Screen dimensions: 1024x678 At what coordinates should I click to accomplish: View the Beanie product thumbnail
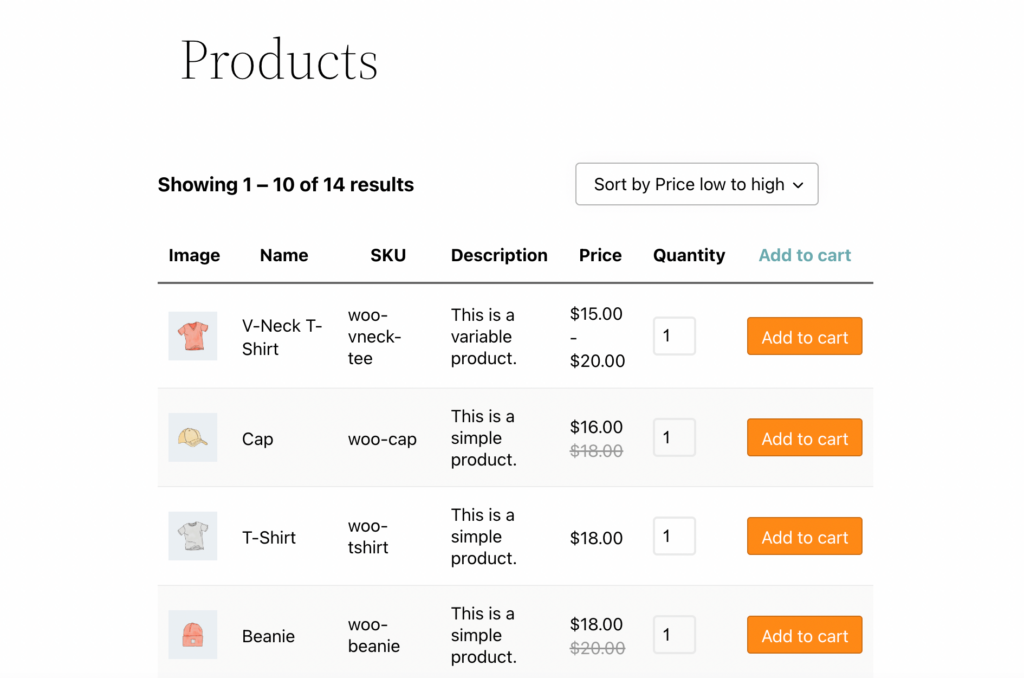(192, 635)
